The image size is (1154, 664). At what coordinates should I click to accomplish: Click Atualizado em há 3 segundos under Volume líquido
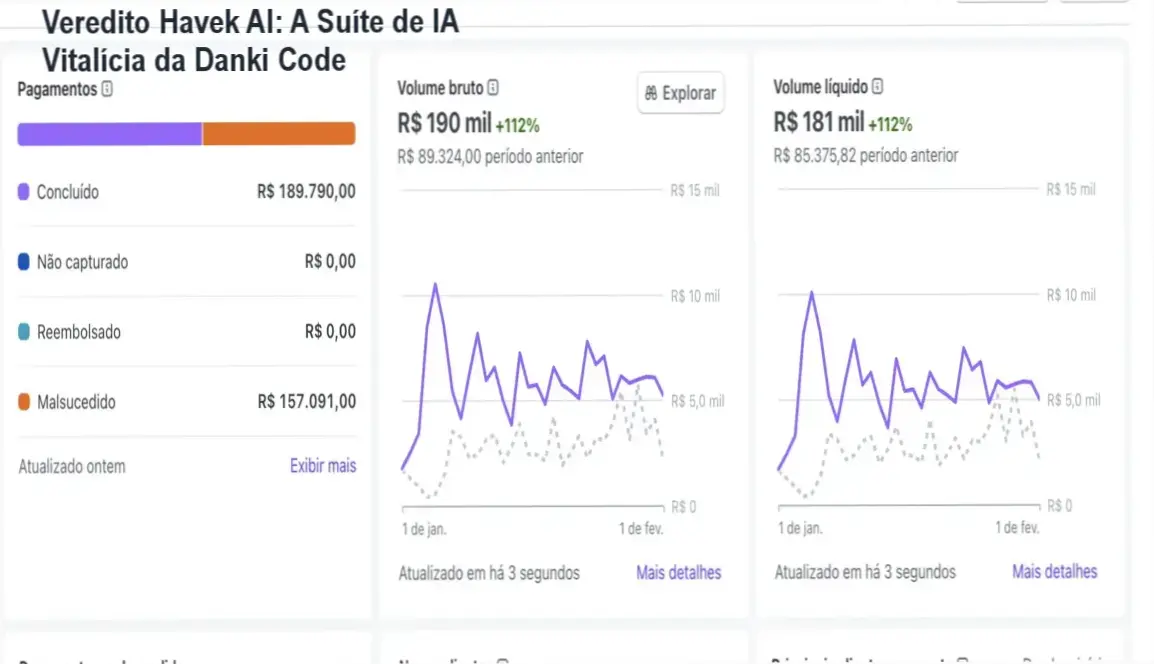[x=866, y=572]
